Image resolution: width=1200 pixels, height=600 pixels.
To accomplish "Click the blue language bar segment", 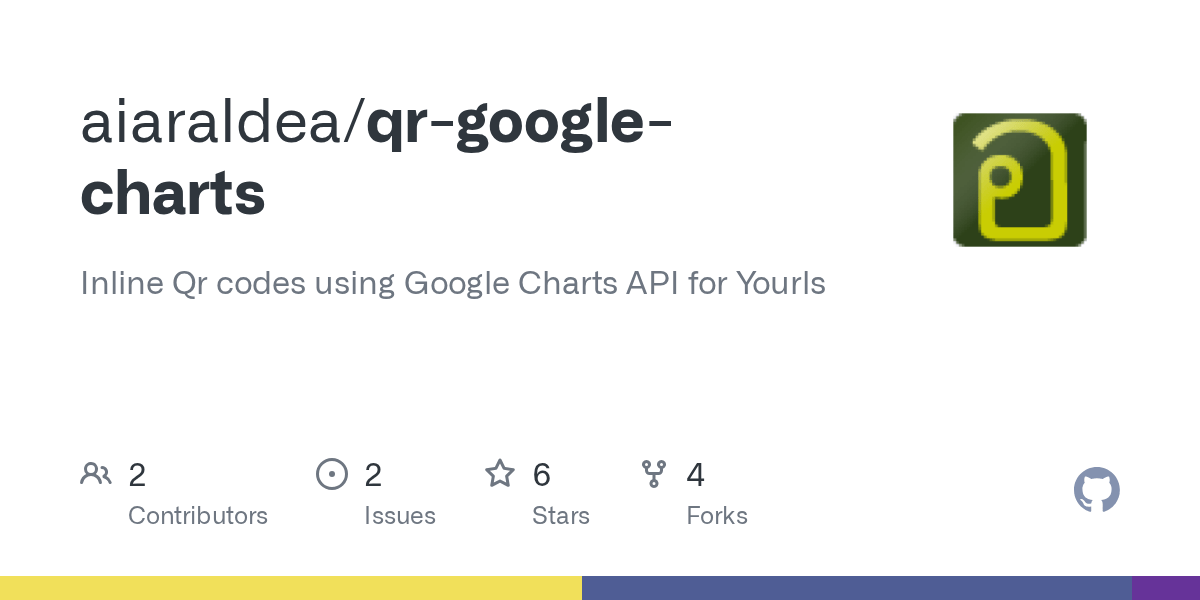I will [856, 588].
